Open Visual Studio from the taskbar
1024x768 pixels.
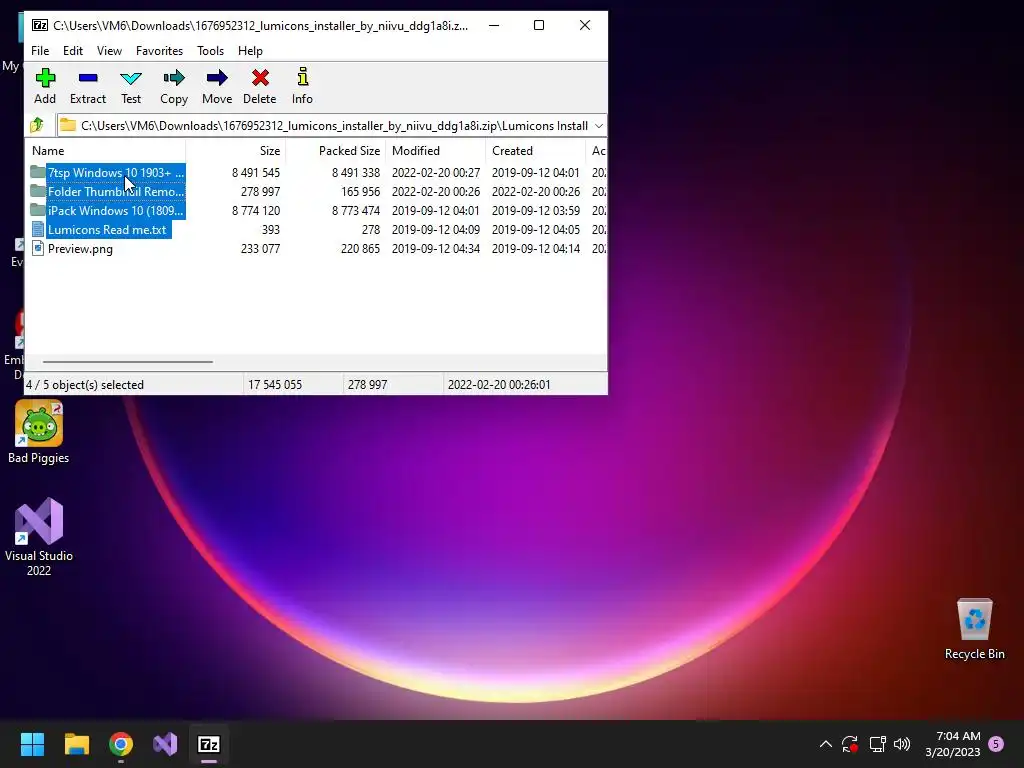165,744
